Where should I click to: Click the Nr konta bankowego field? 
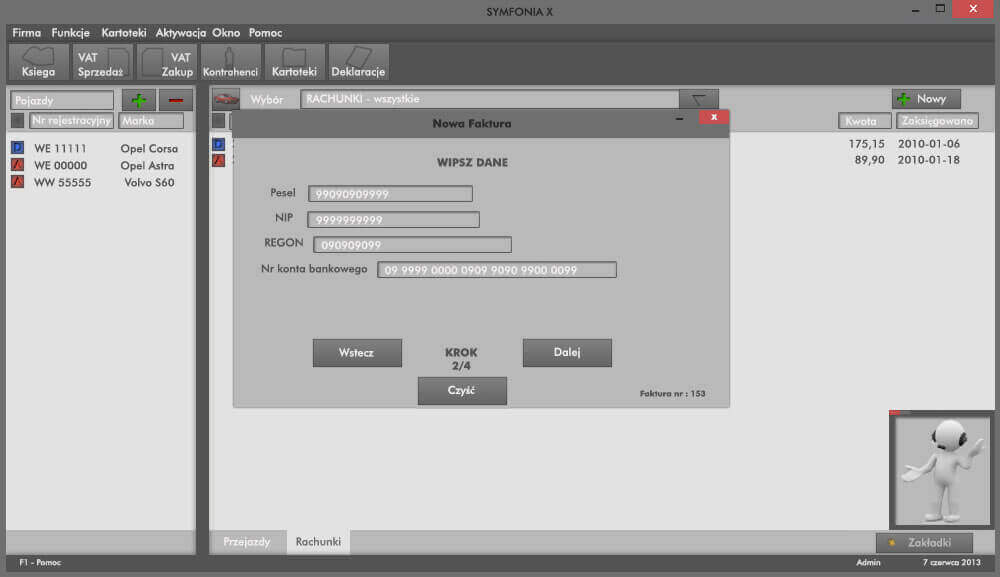click(496, 270)
